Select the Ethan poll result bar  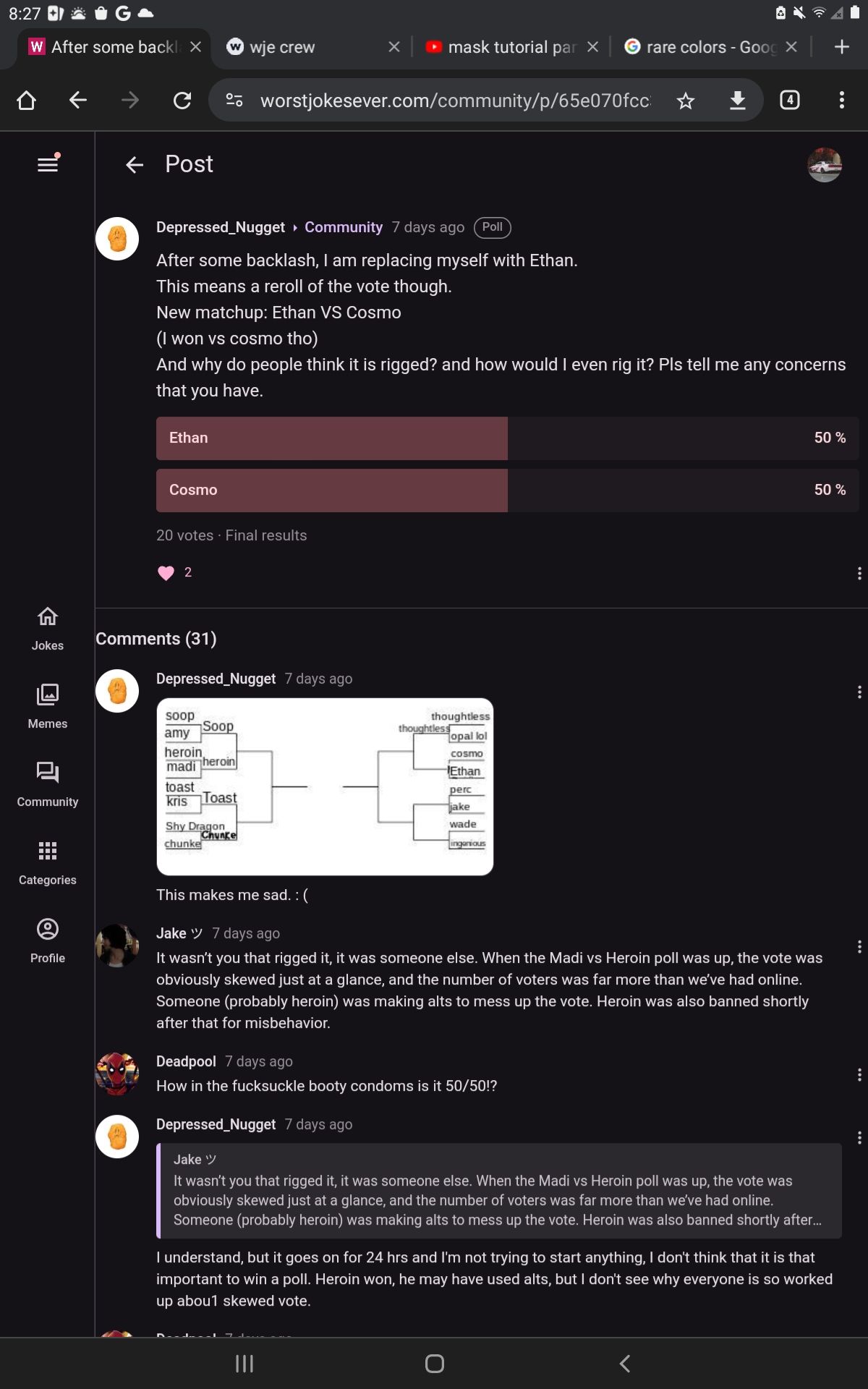[x=506, y=438]
